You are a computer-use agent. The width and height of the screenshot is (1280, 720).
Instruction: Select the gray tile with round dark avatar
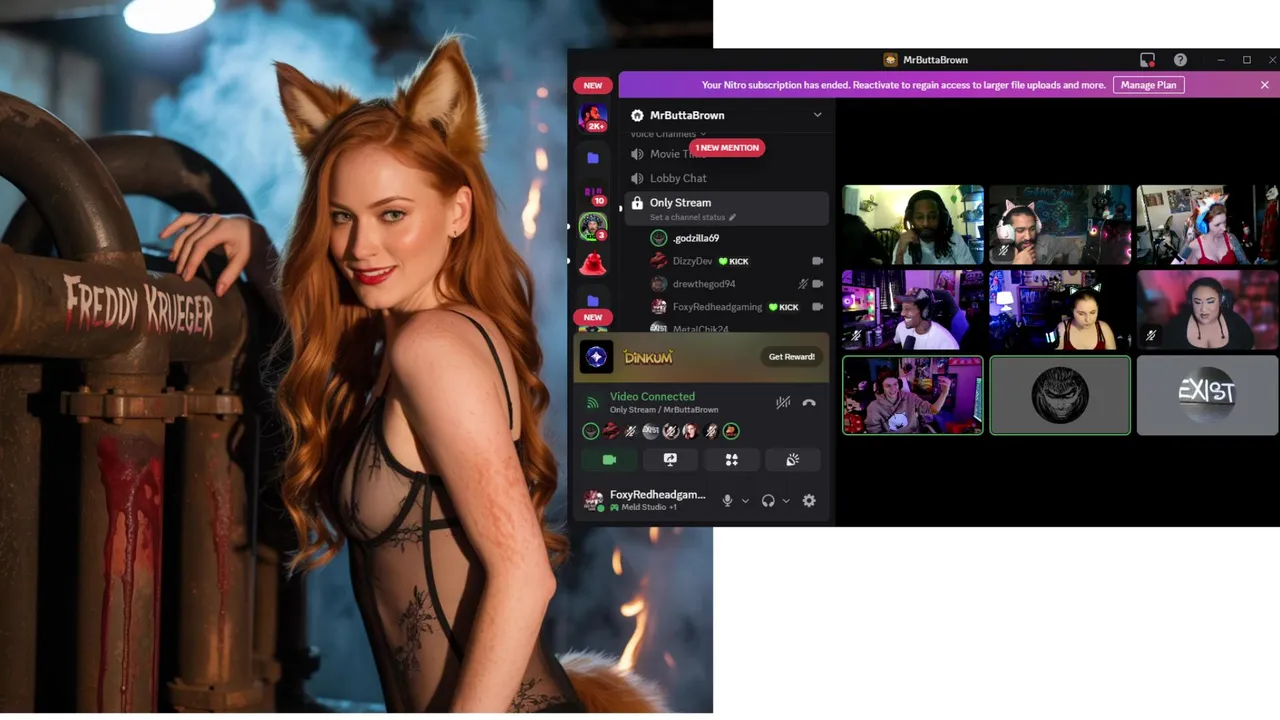1060,395
